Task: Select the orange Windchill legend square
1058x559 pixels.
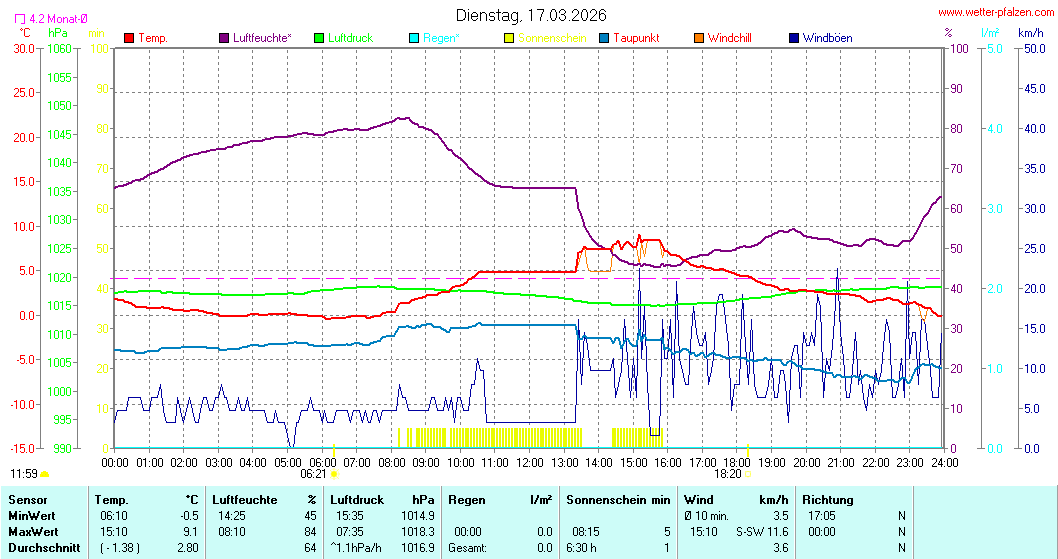Action: (699, 38)
